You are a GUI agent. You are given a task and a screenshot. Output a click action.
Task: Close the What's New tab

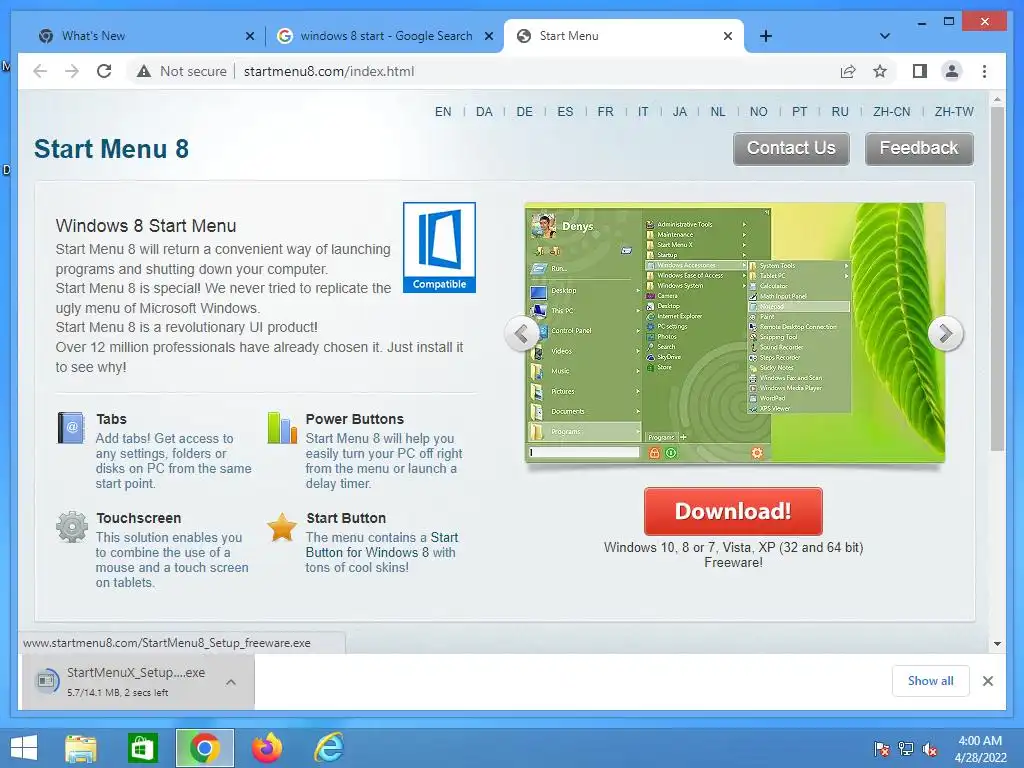tap(249, 36)
